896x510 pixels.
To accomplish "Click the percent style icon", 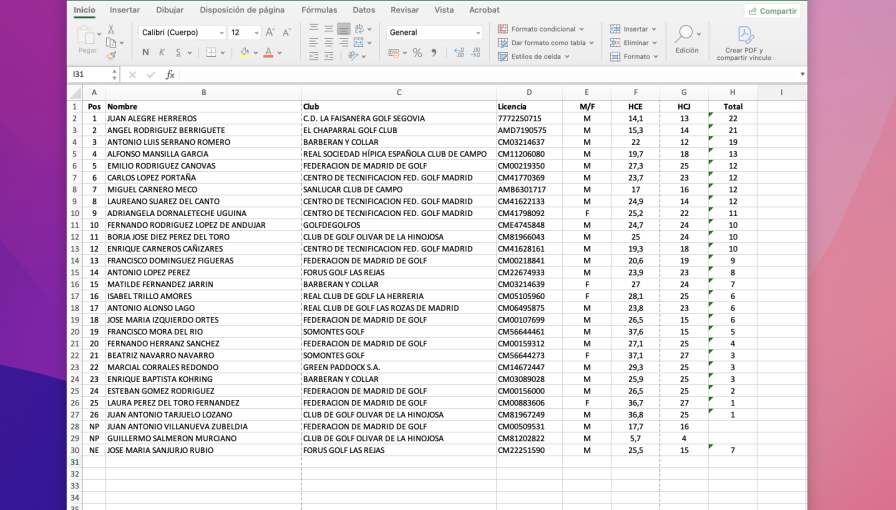I will 418,53.
